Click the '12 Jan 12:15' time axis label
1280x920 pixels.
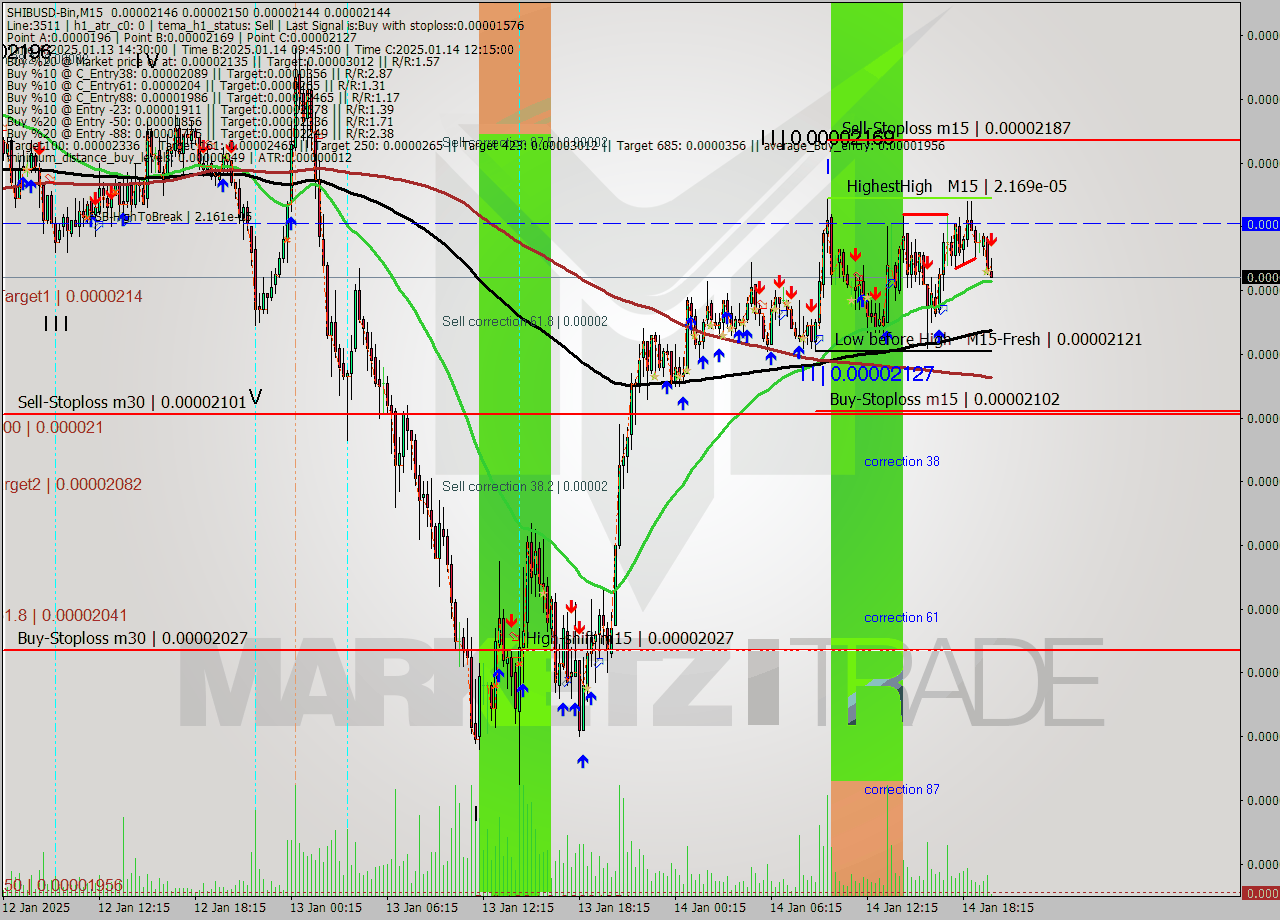click(133, 908)
